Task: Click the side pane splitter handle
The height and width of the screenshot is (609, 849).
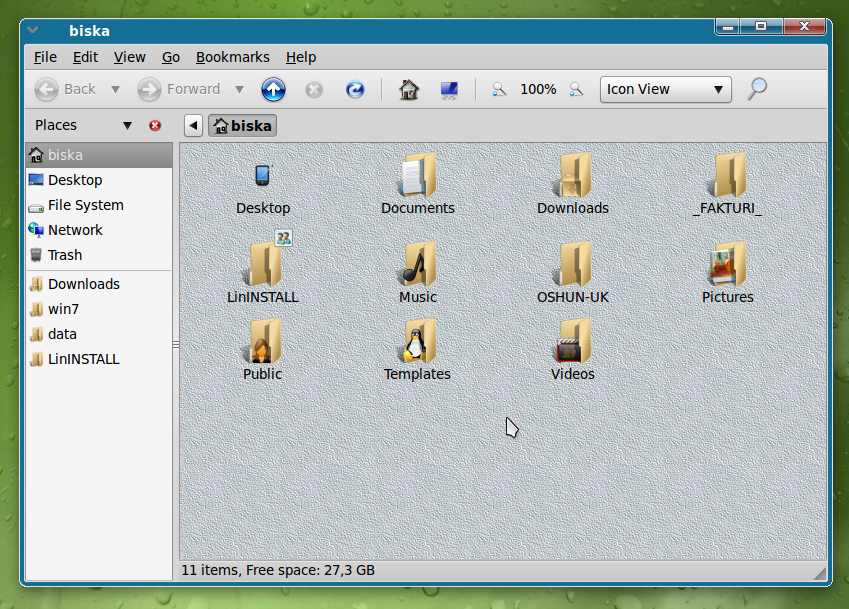Action: click(x=175, y=344)
